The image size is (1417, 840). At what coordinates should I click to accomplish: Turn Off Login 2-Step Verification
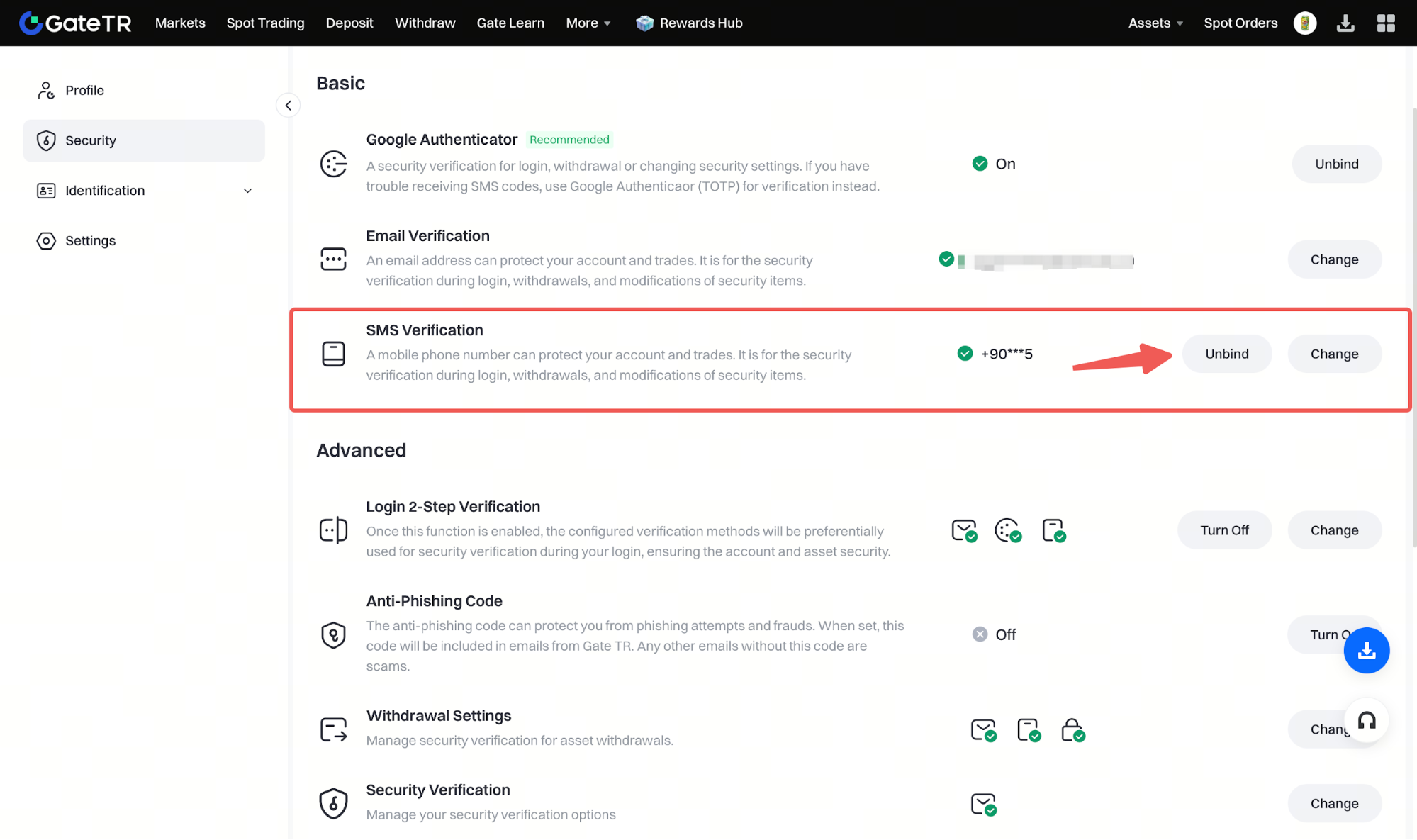pos(1224,530)
